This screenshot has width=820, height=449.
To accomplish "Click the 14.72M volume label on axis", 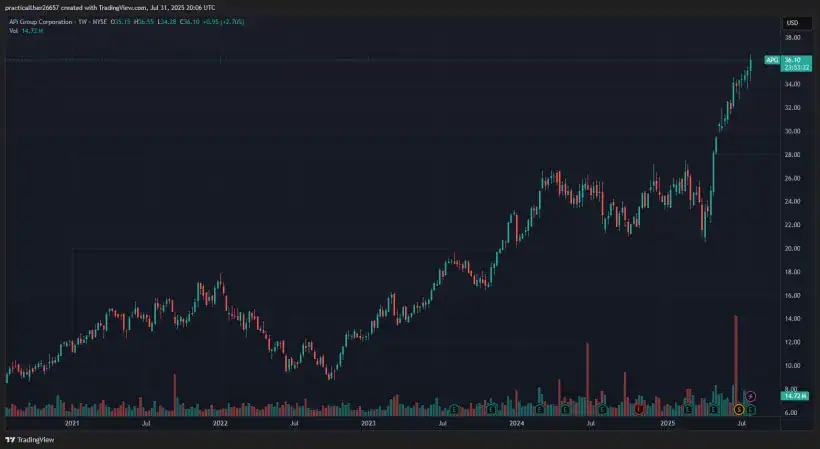I will pos(793,398).
